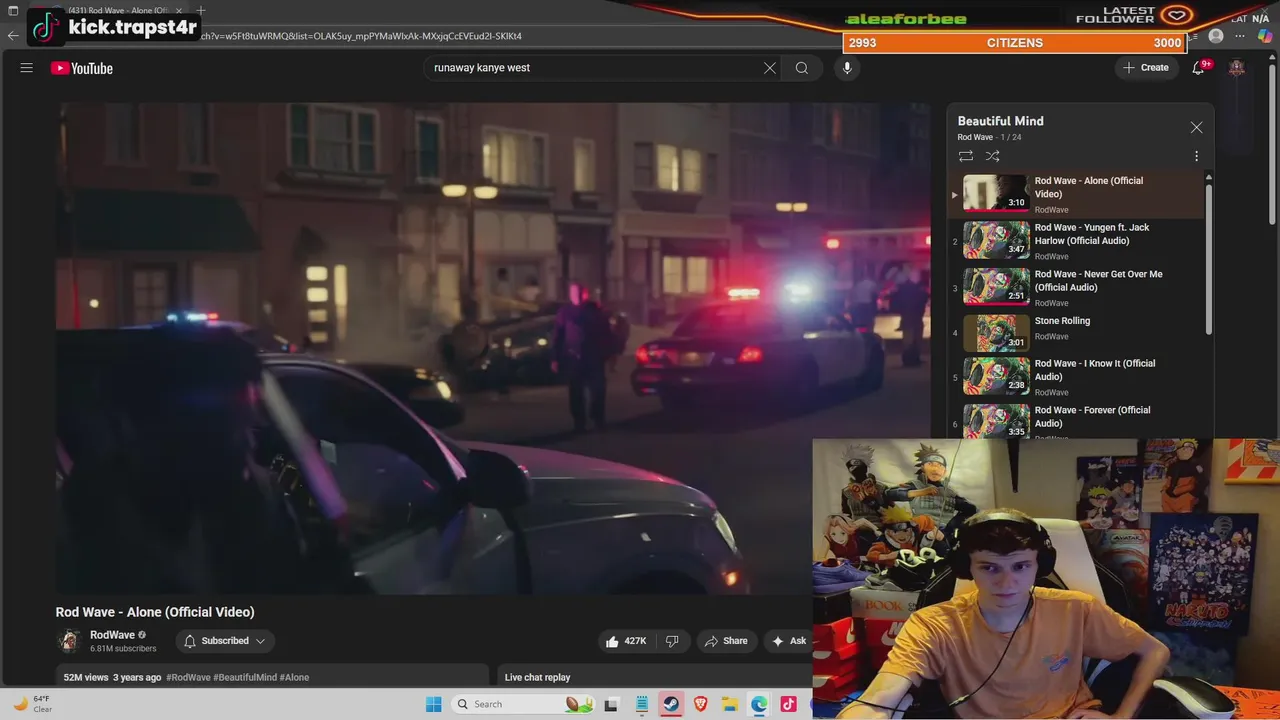Start voice search with the microphone icon
The image size is (1280, 720).
(847, 68)
